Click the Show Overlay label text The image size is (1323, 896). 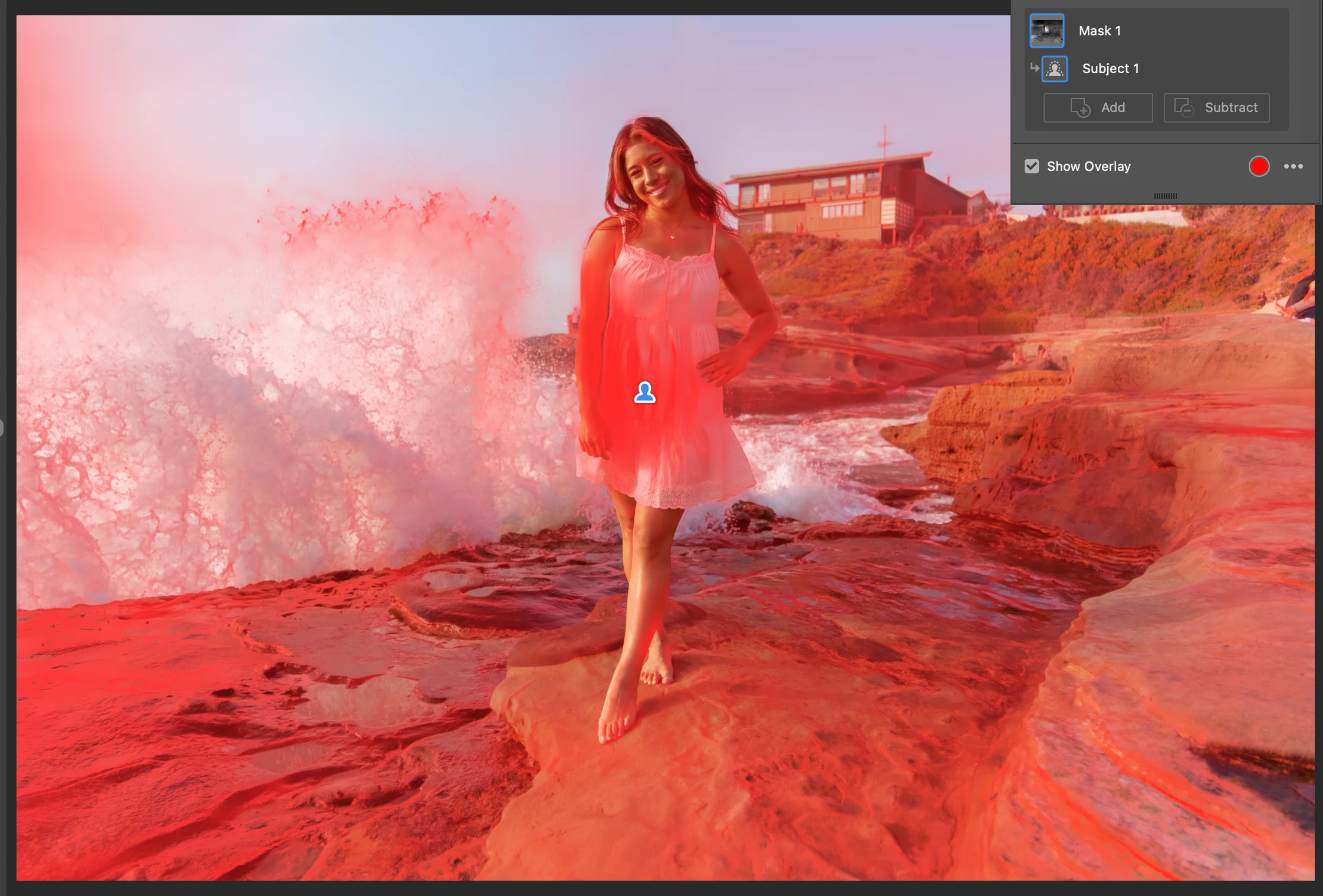click(x=1088, y=166)
